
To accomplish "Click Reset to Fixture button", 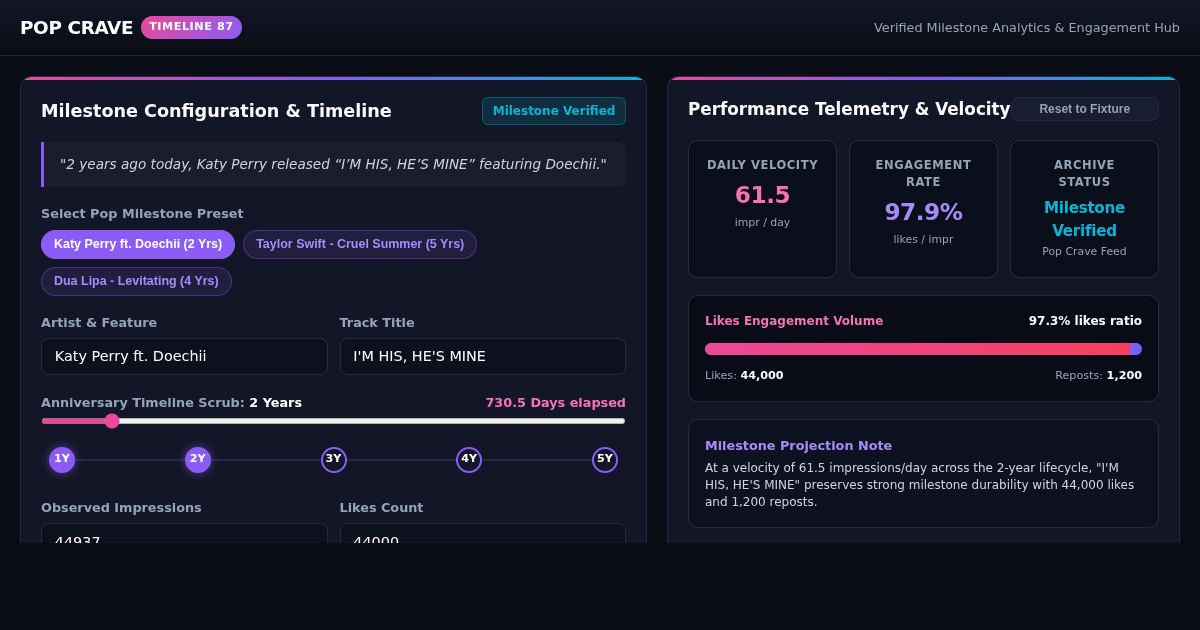I will [1084, 109].
